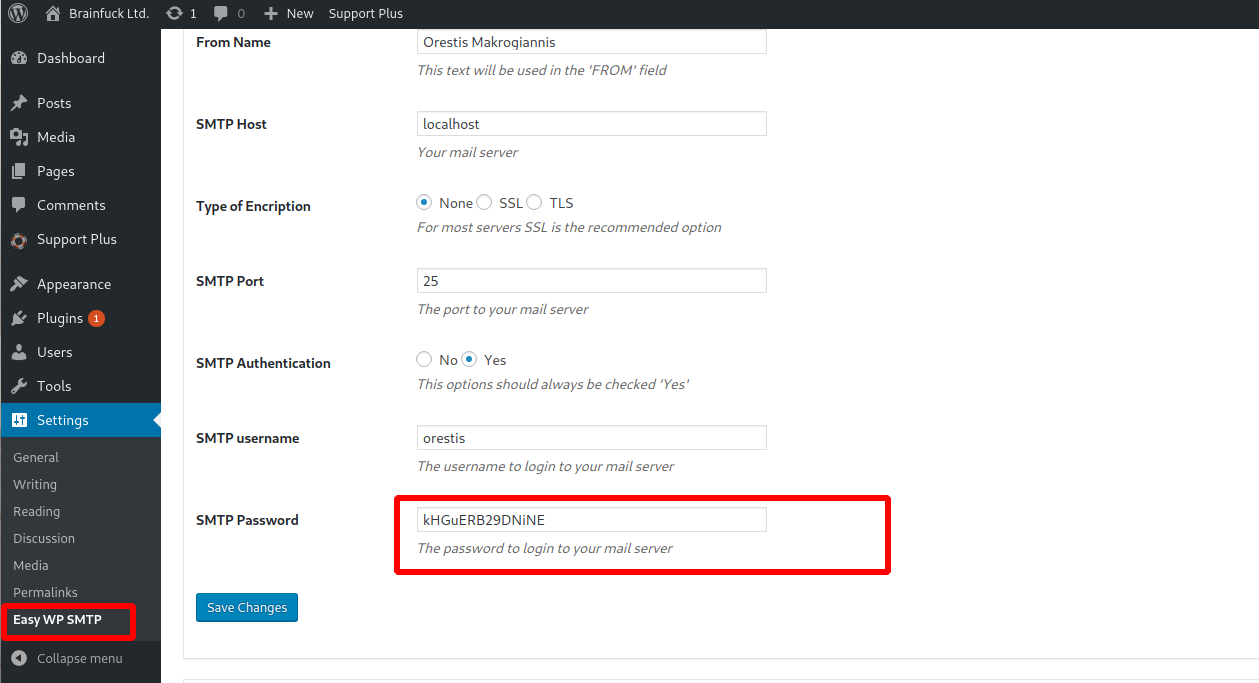The image size is (1259, 683).
Task: Click the Plugins plug icon
Action: [19, 318]
